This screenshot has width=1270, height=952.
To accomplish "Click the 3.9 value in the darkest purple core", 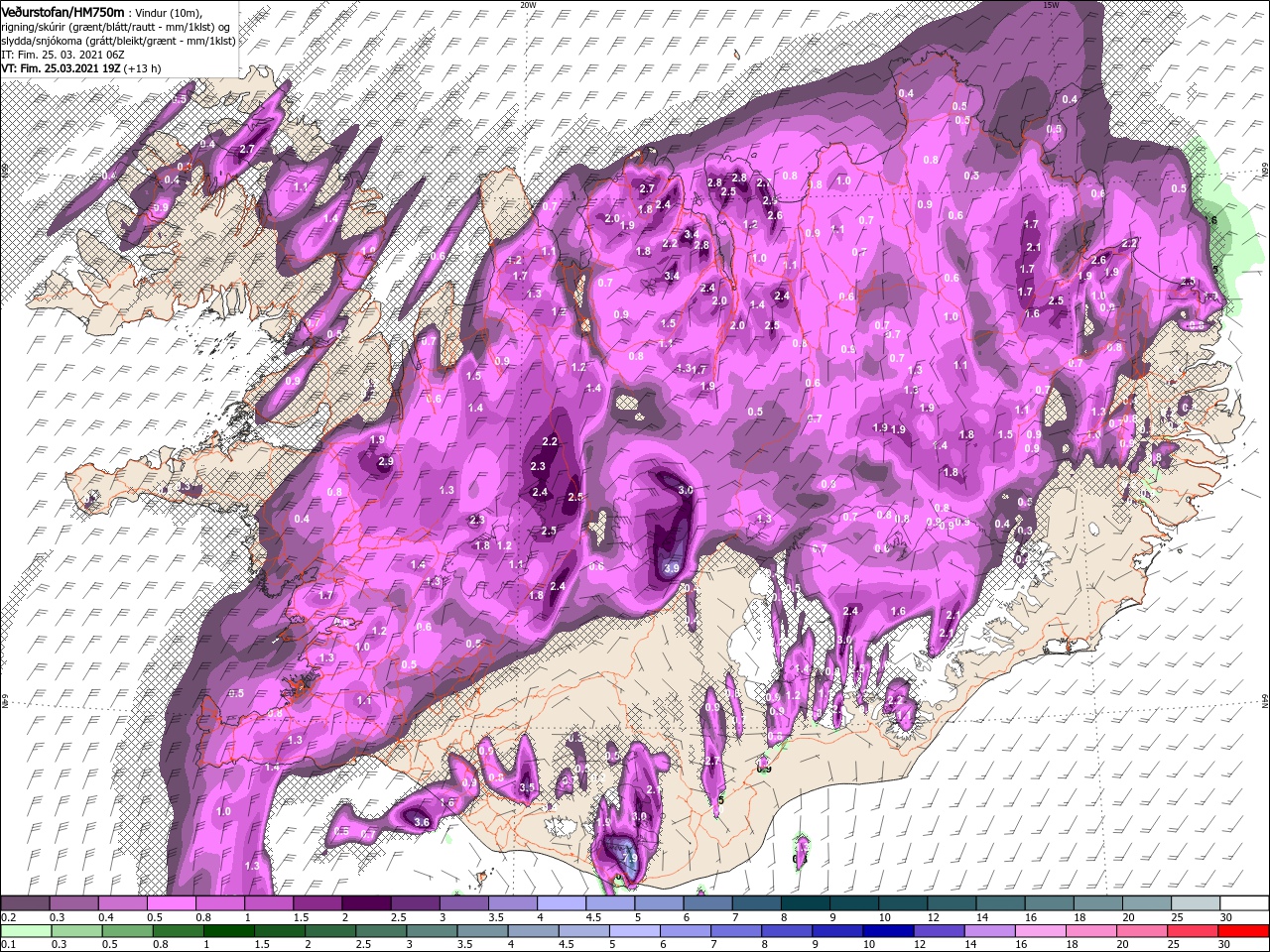I will pos(672,569).
